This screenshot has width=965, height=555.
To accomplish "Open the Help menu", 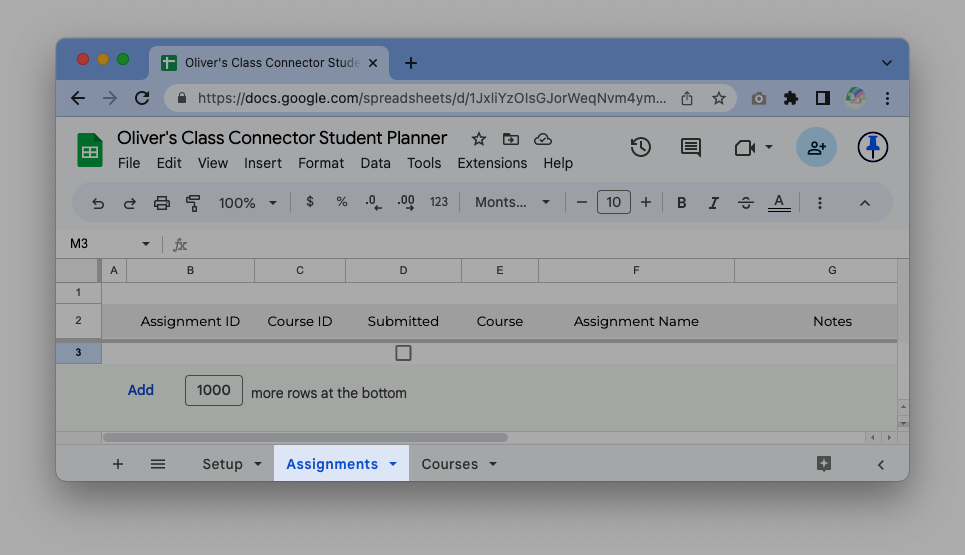I will point(558,163).
